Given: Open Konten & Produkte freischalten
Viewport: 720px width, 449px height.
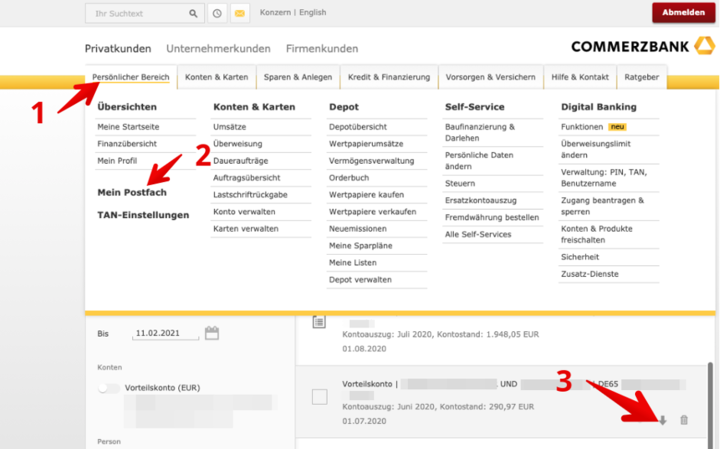Looking at the screenshot, I should pyautogui.click(x=596, y=234).
